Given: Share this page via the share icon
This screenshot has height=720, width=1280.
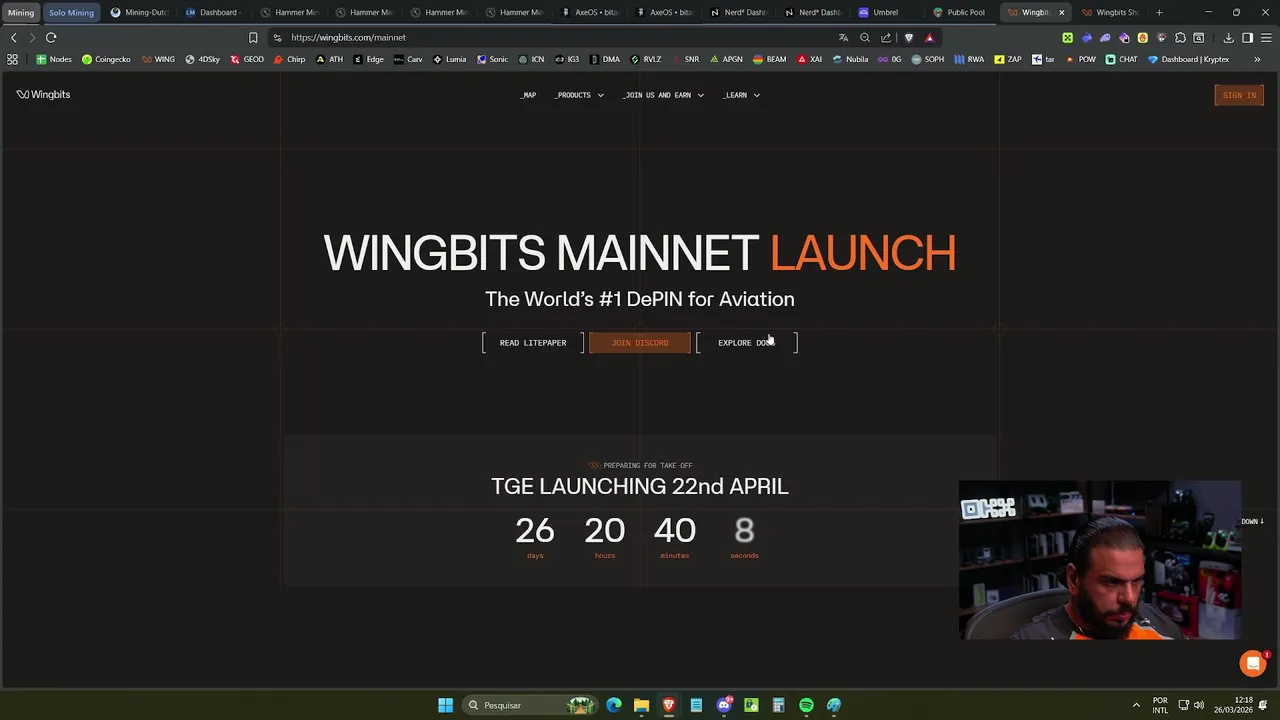Looking at the screenshot, I should point(886,37).
